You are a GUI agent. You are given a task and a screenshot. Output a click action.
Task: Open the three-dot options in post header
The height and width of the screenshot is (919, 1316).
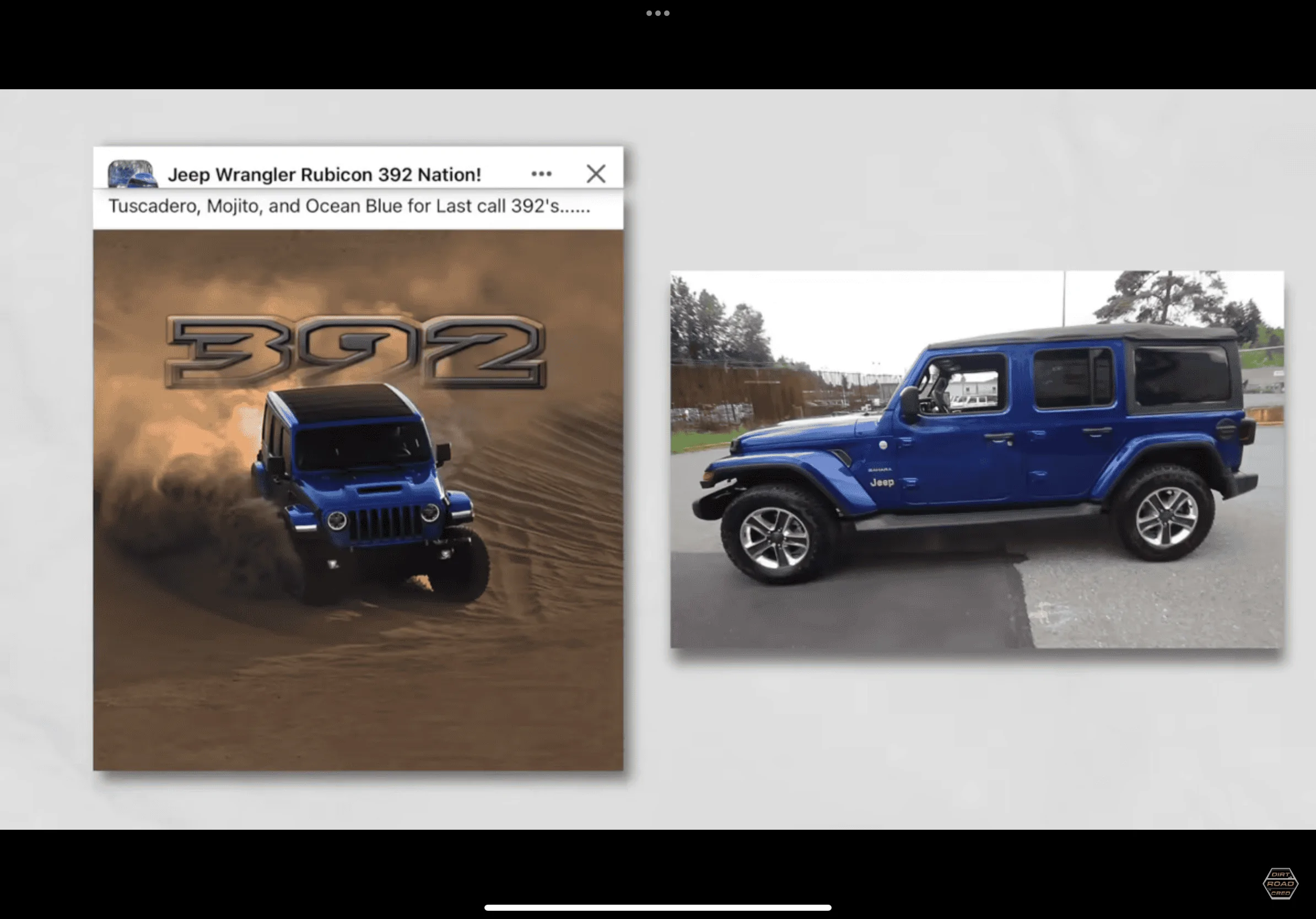coord(541,174)
